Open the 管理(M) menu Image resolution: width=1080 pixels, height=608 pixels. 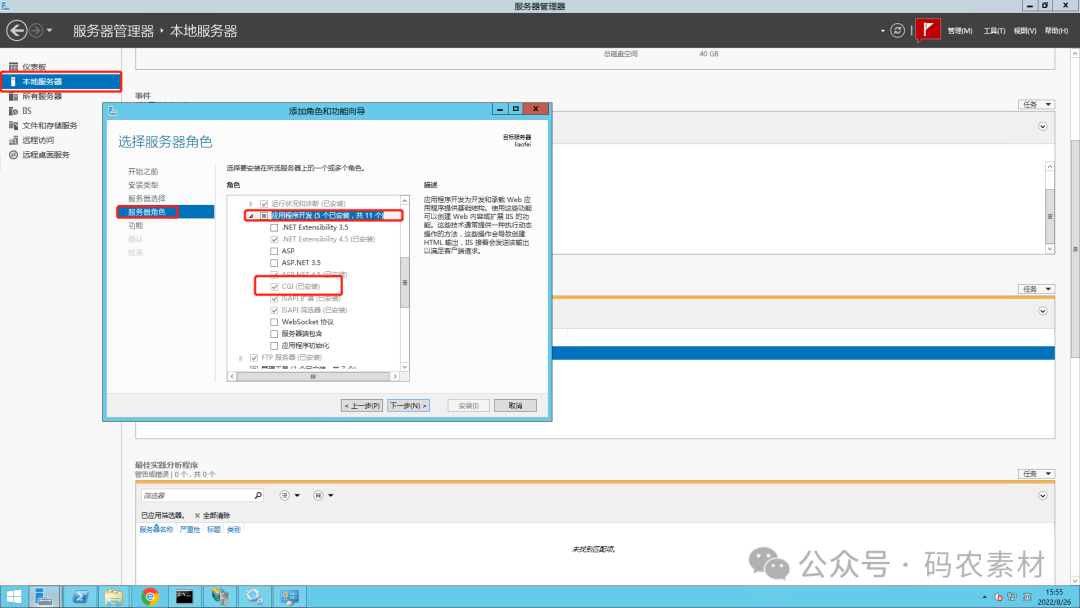959,31
